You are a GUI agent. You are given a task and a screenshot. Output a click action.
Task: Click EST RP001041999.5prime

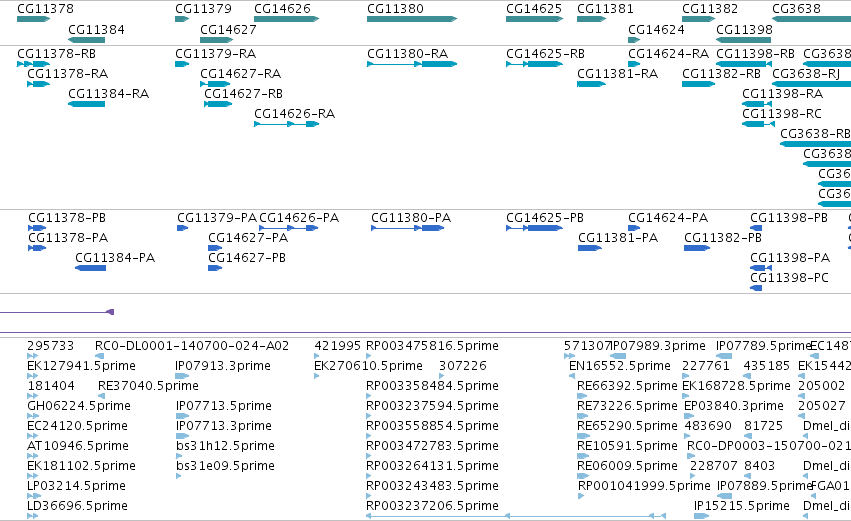pos(644,486)
